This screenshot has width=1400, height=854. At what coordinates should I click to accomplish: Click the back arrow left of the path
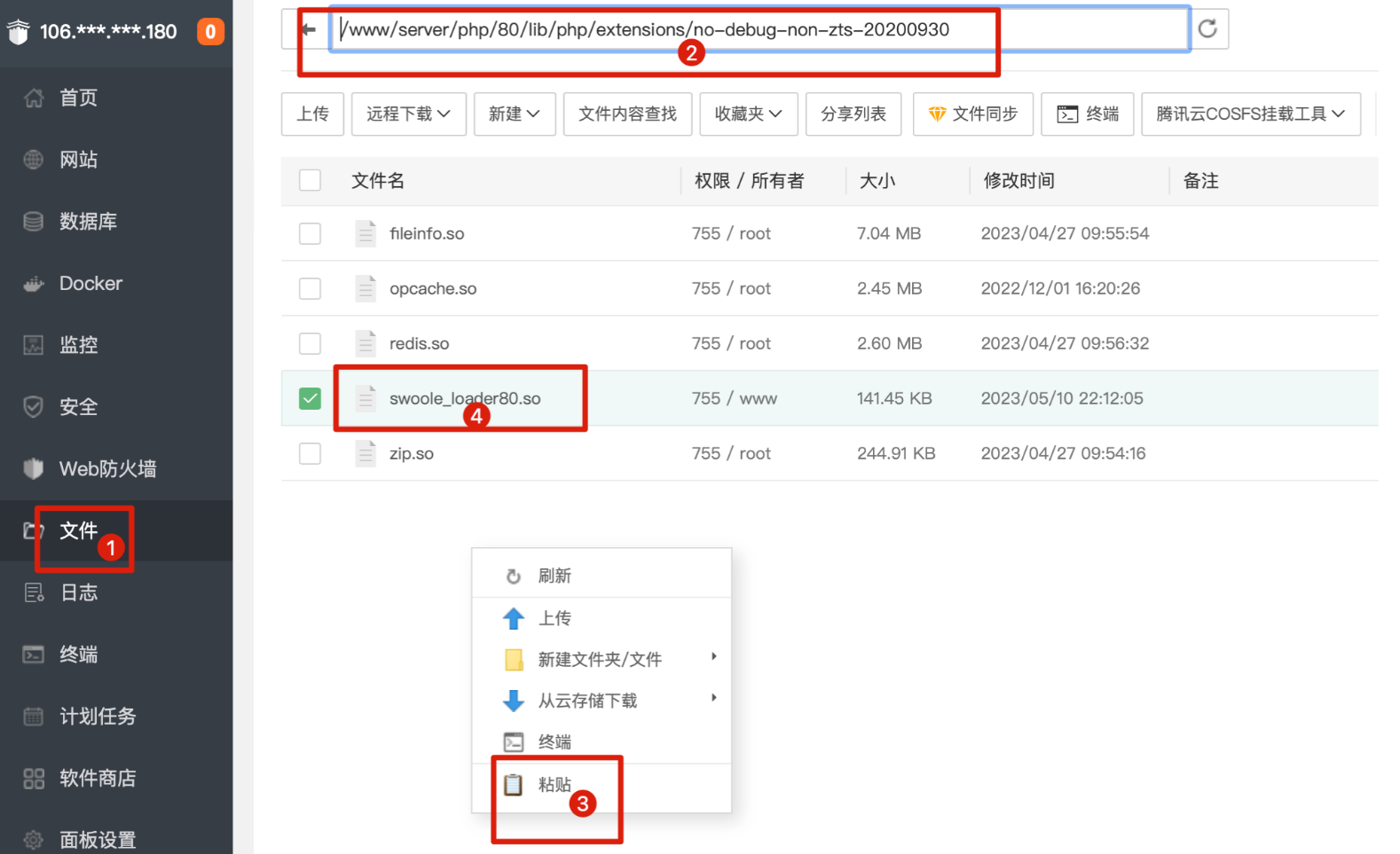point(309,29)
